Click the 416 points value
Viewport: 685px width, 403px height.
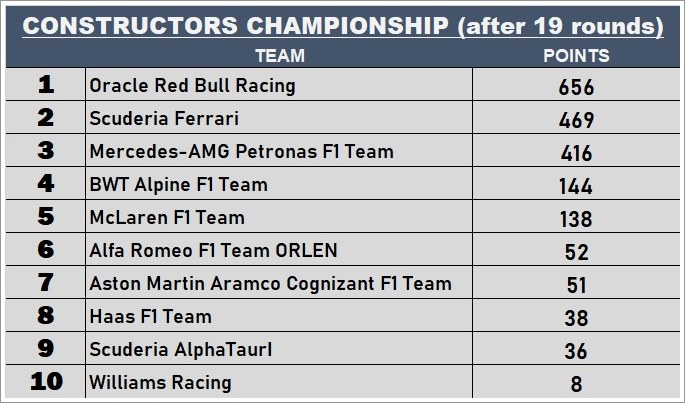point(575,153)
